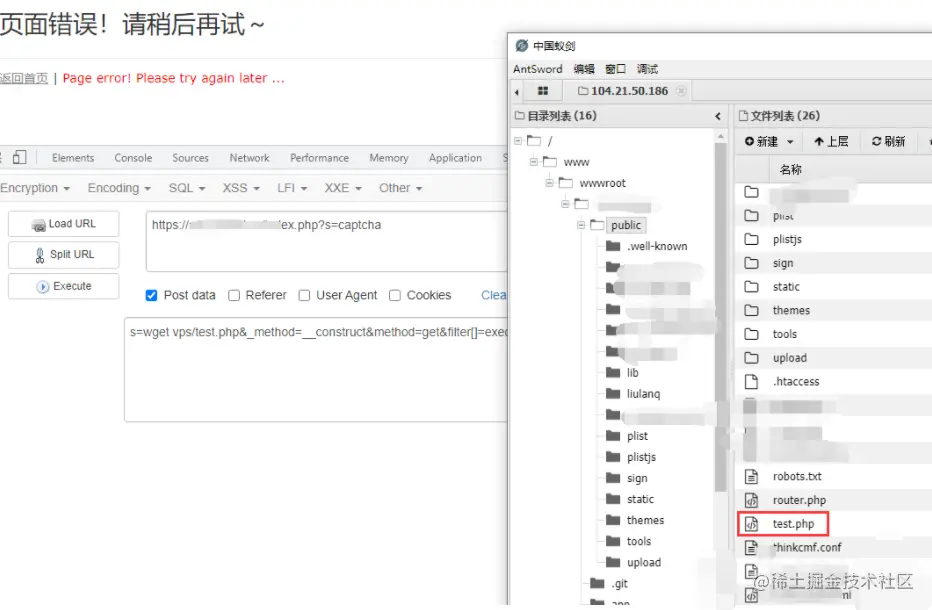Enable the Cookies checkbox
The image size is (932, 610).
(395, 295)
